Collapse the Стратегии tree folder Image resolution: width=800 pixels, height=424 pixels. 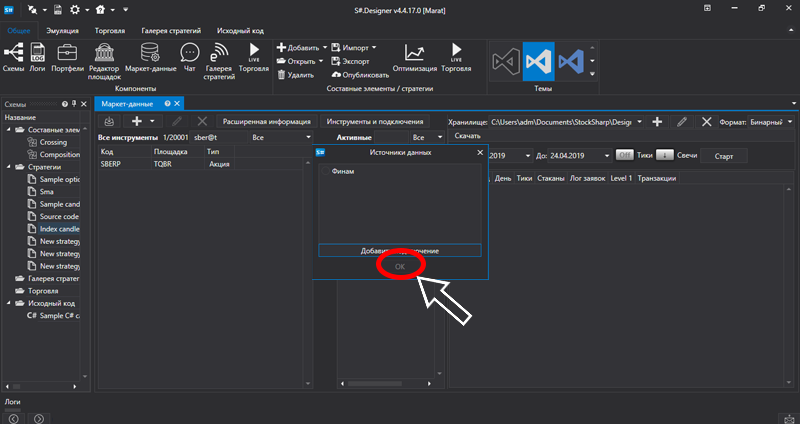click(8, 167)
